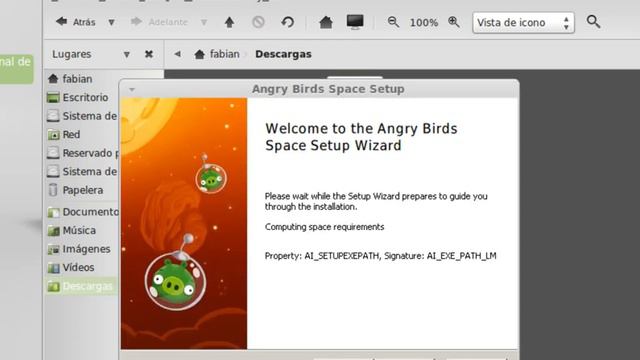Open Música folder in sidebar
This screenshot has width=640, height=360.
click(x=72, y=230)
